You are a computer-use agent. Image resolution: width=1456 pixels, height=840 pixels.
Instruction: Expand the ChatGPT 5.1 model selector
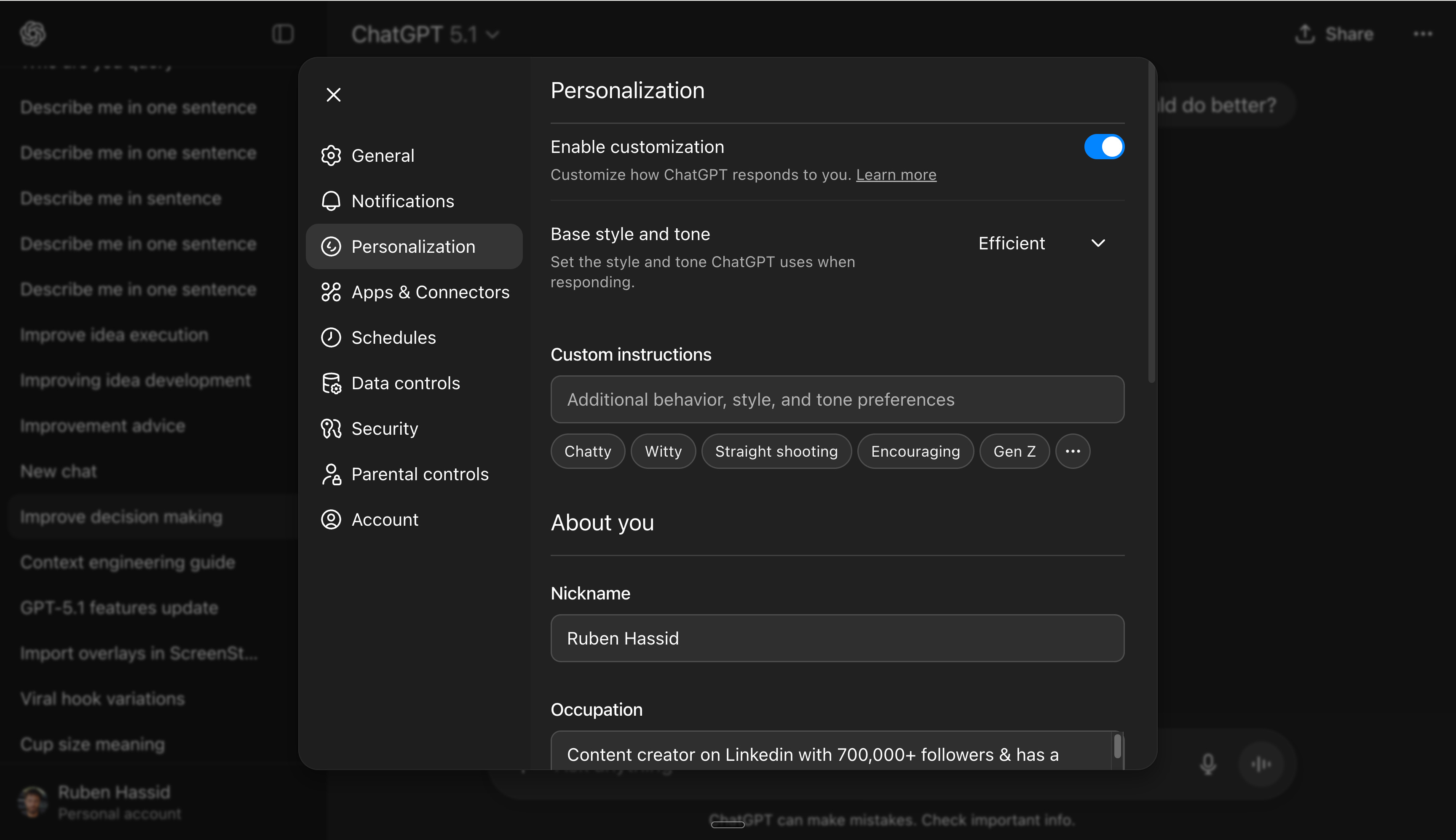pyautogui.click(x=425, y=35)
